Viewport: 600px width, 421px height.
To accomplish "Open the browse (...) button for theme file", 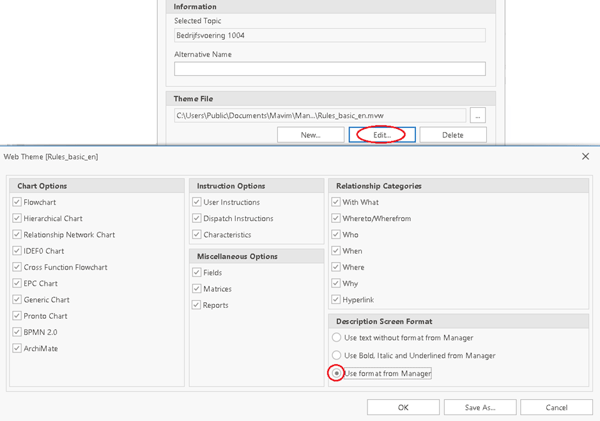I will coord(479,116).
